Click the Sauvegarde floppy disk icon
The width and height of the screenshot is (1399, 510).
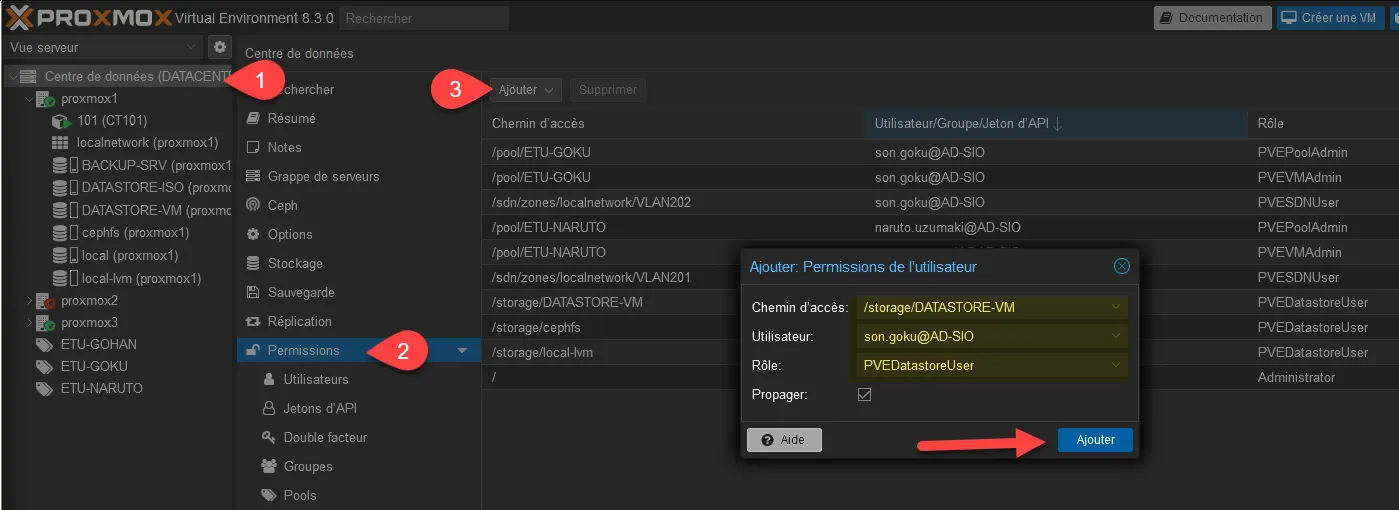(253, 292)
